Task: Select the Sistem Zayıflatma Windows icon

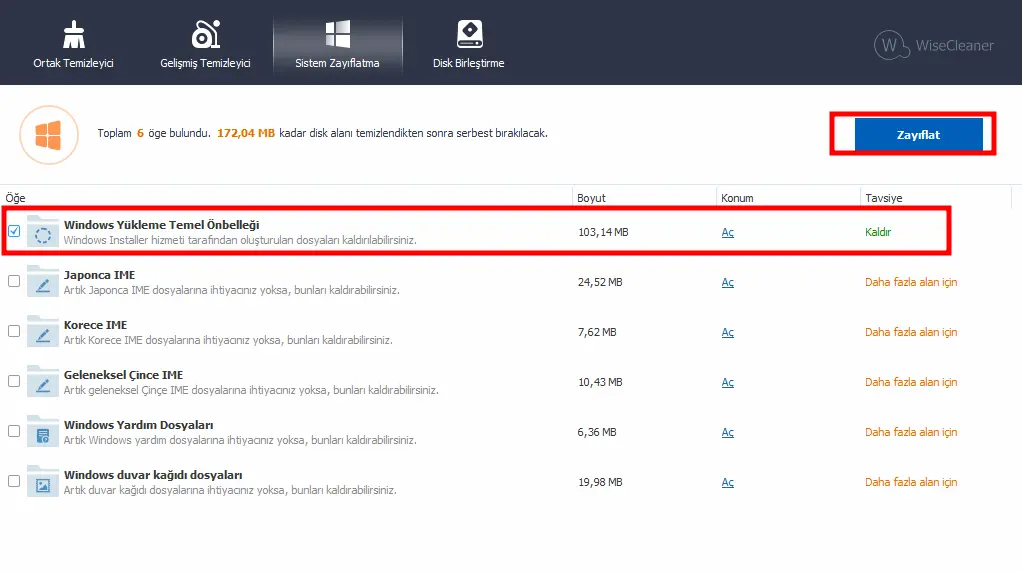Action: pyautogui.click(x=338, y=34)
